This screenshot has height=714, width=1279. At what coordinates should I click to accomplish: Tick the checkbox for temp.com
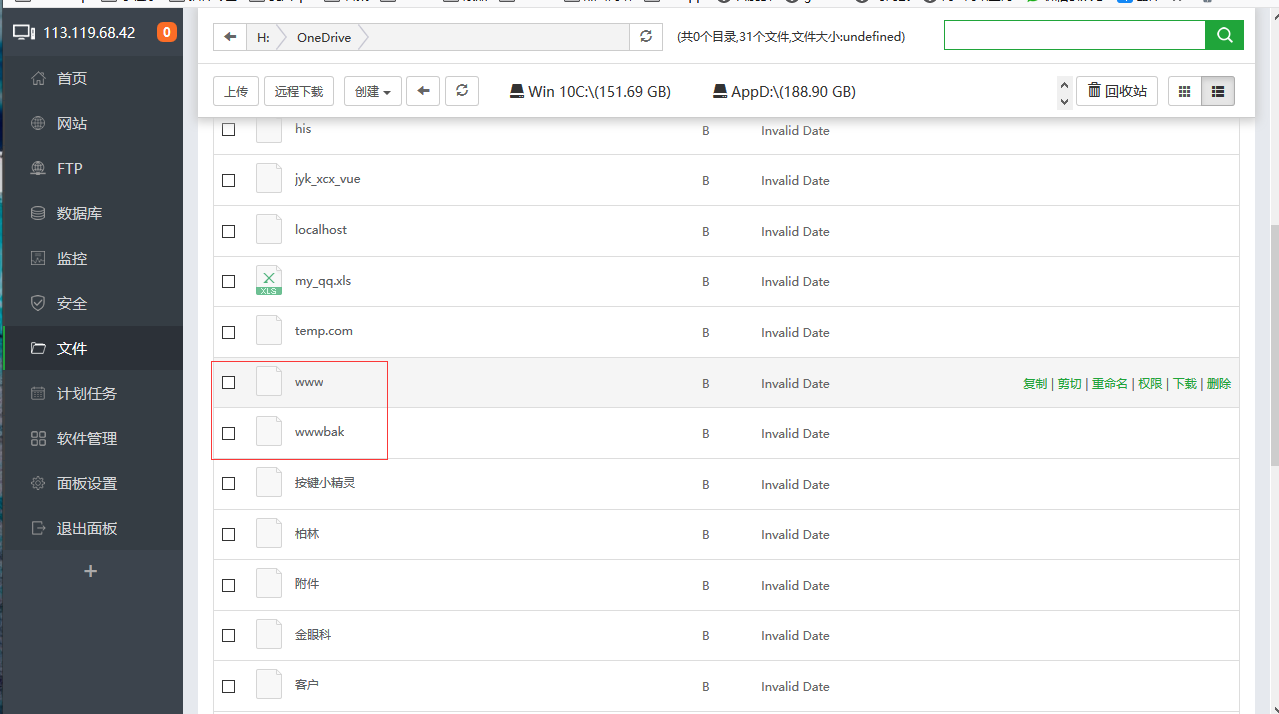coord(228,332)
